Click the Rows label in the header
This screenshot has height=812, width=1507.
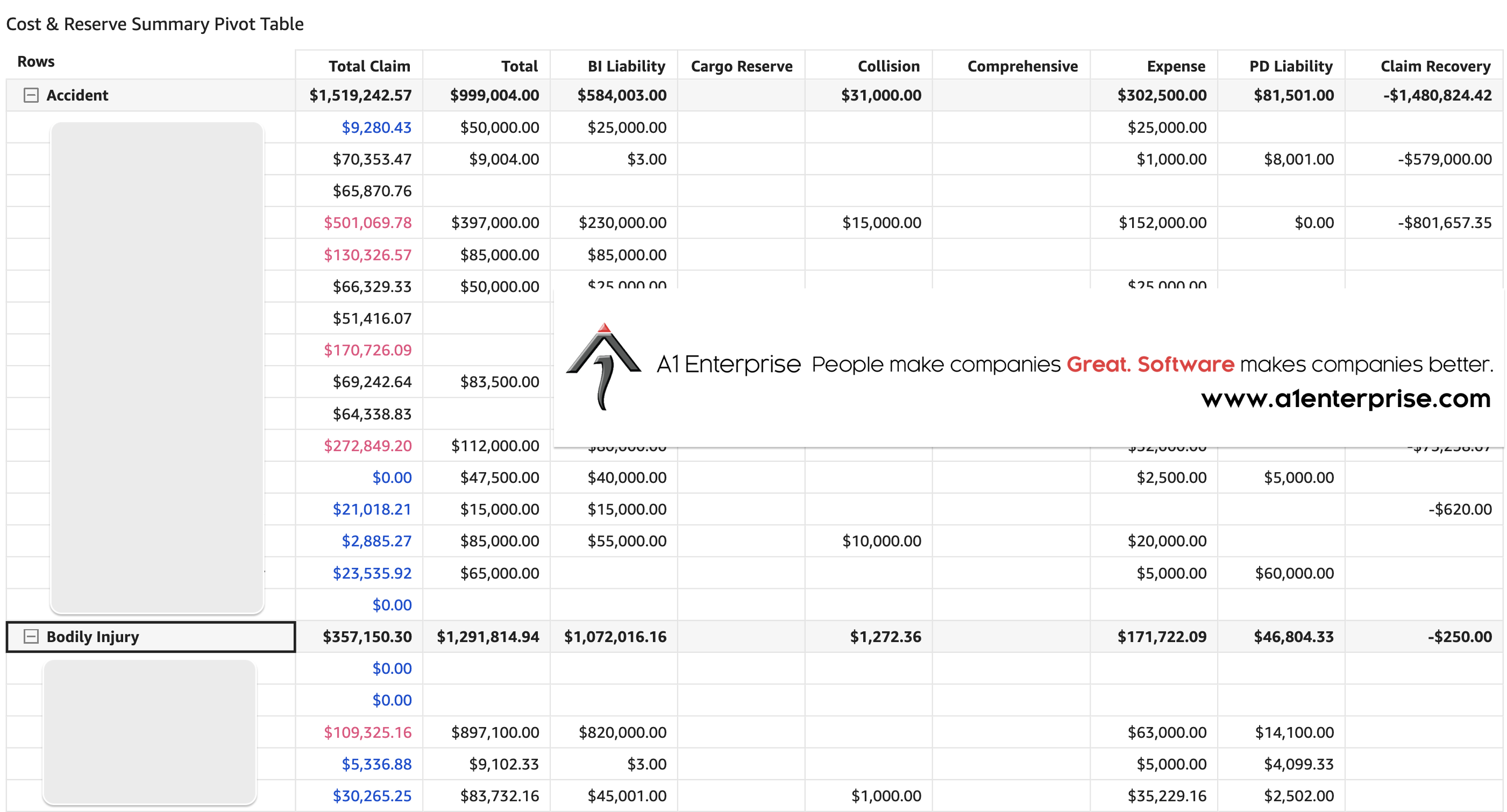[x=36, y=61]
